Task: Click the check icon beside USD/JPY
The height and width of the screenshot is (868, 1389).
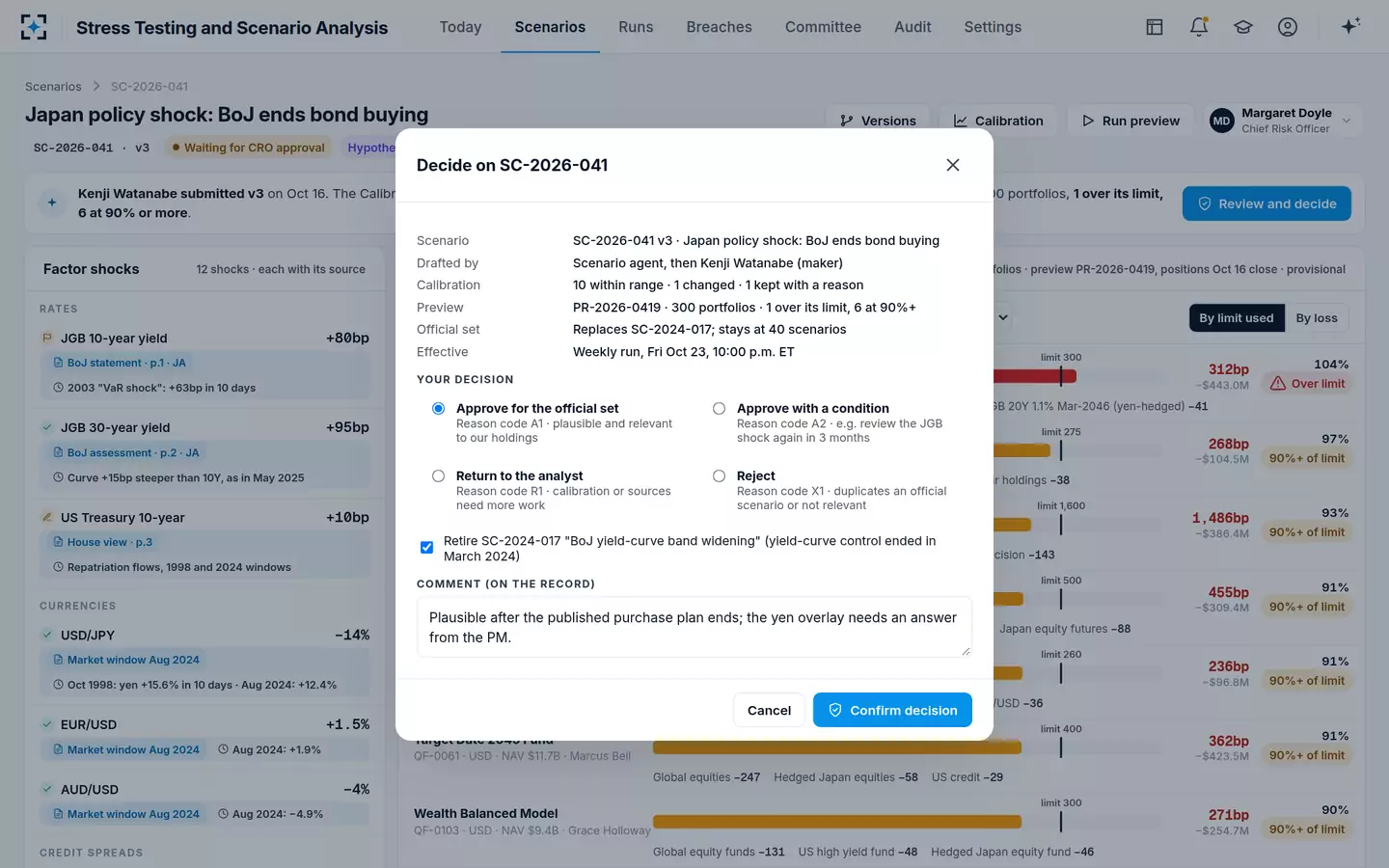Action: [46, 635]
